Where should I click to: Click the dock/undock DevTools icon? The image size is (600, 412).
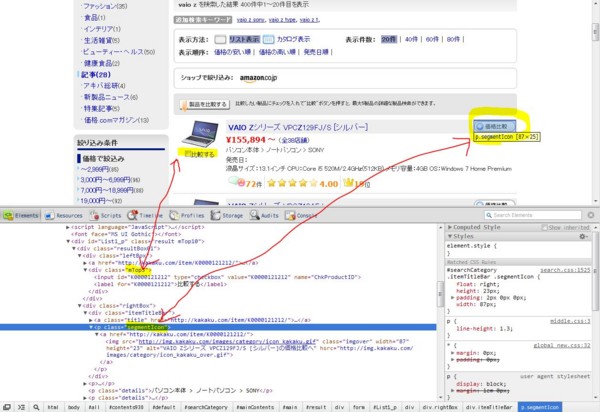7,407
